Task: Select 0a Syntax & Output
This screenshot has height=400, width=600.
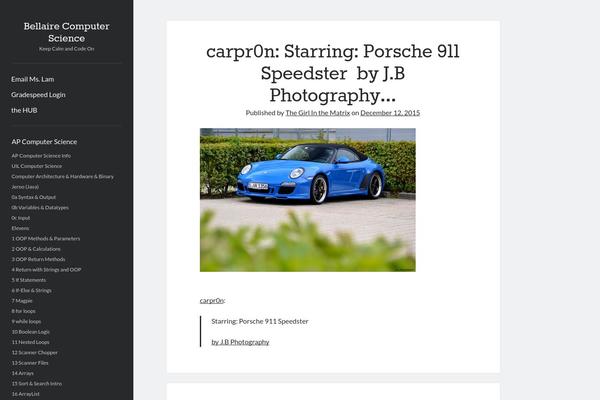Action: point(33,197)
